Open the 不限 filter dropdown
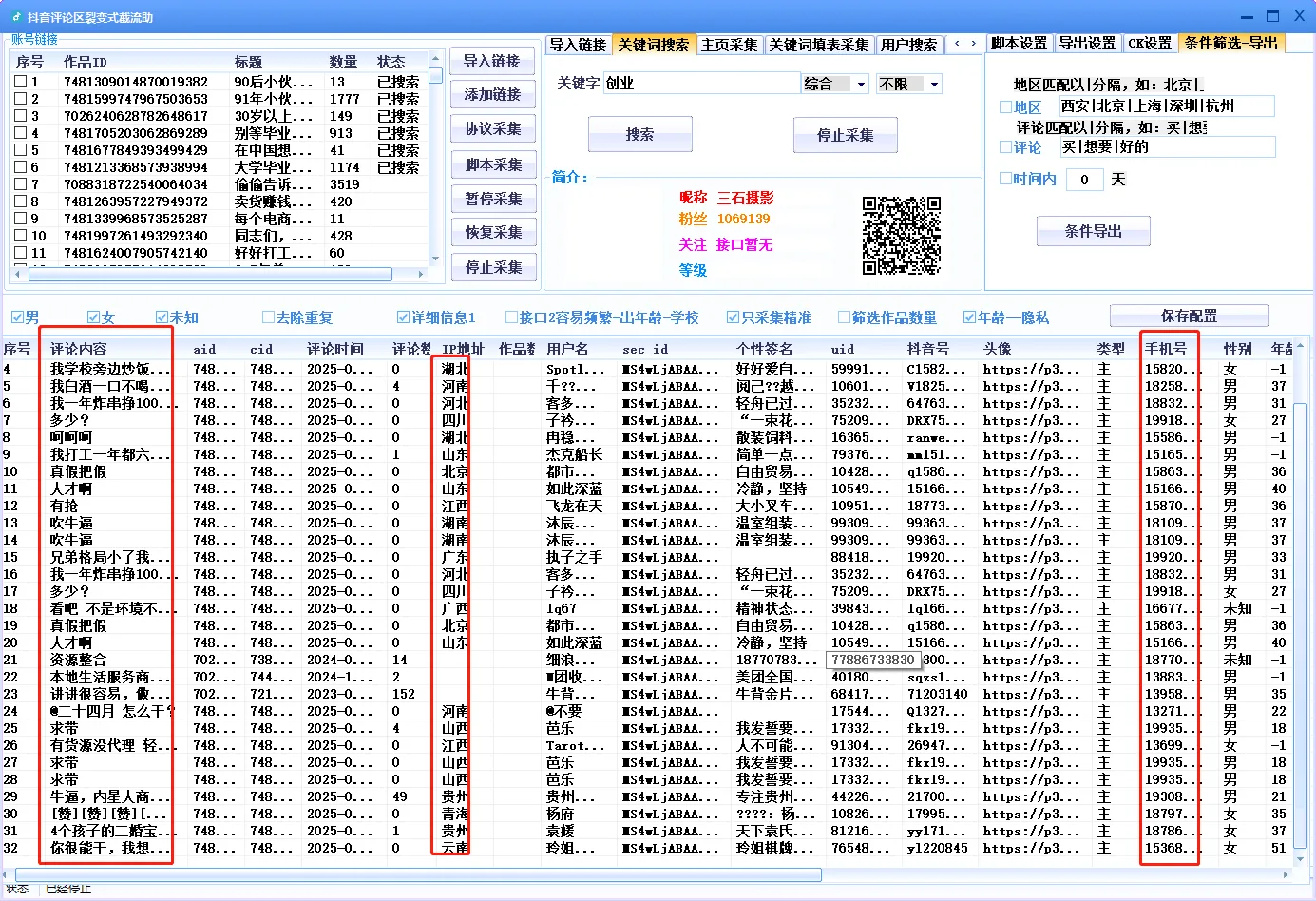 [908, 84]
